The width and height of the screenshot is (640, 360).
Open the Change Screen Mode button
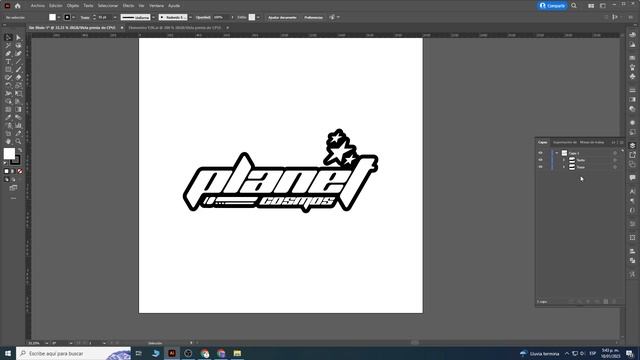[13, 188]
